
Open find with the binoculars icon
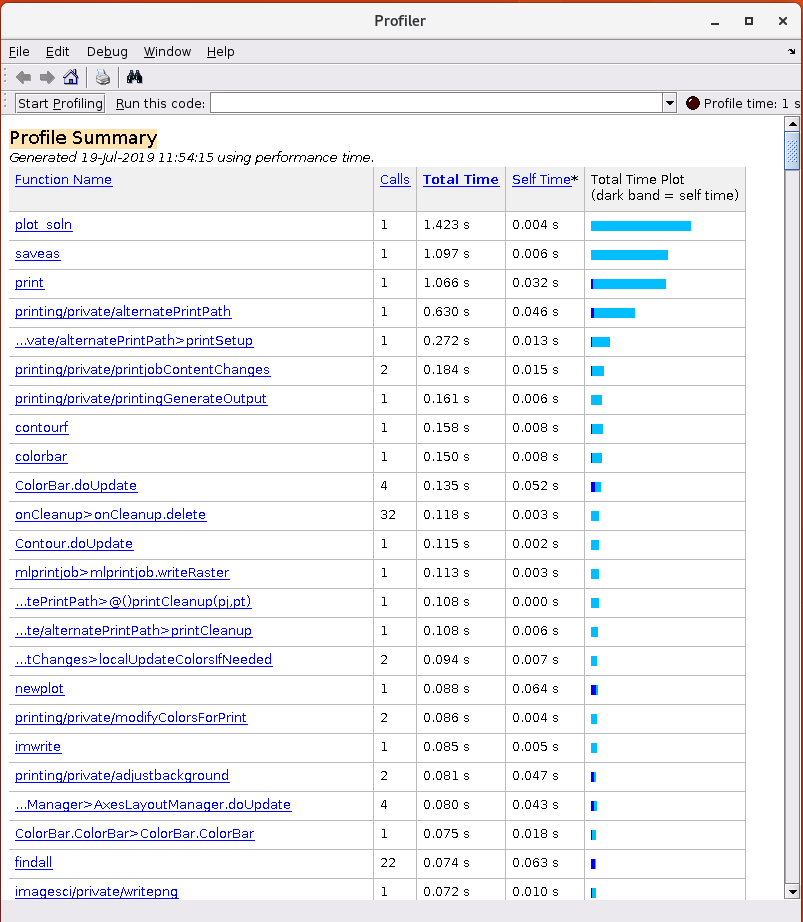(x=134, y=77)
